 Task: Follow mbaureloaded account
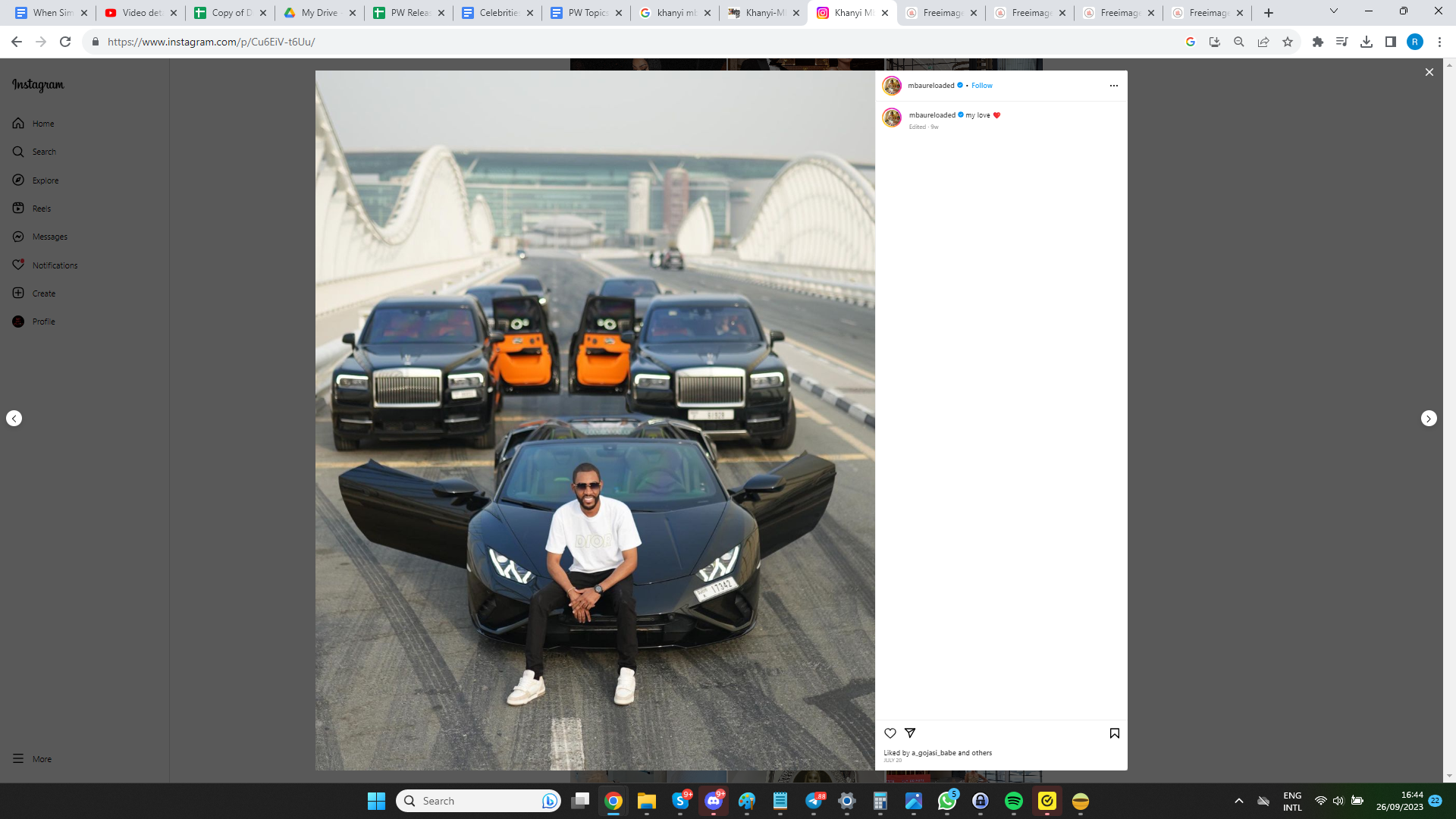(981, 86)
